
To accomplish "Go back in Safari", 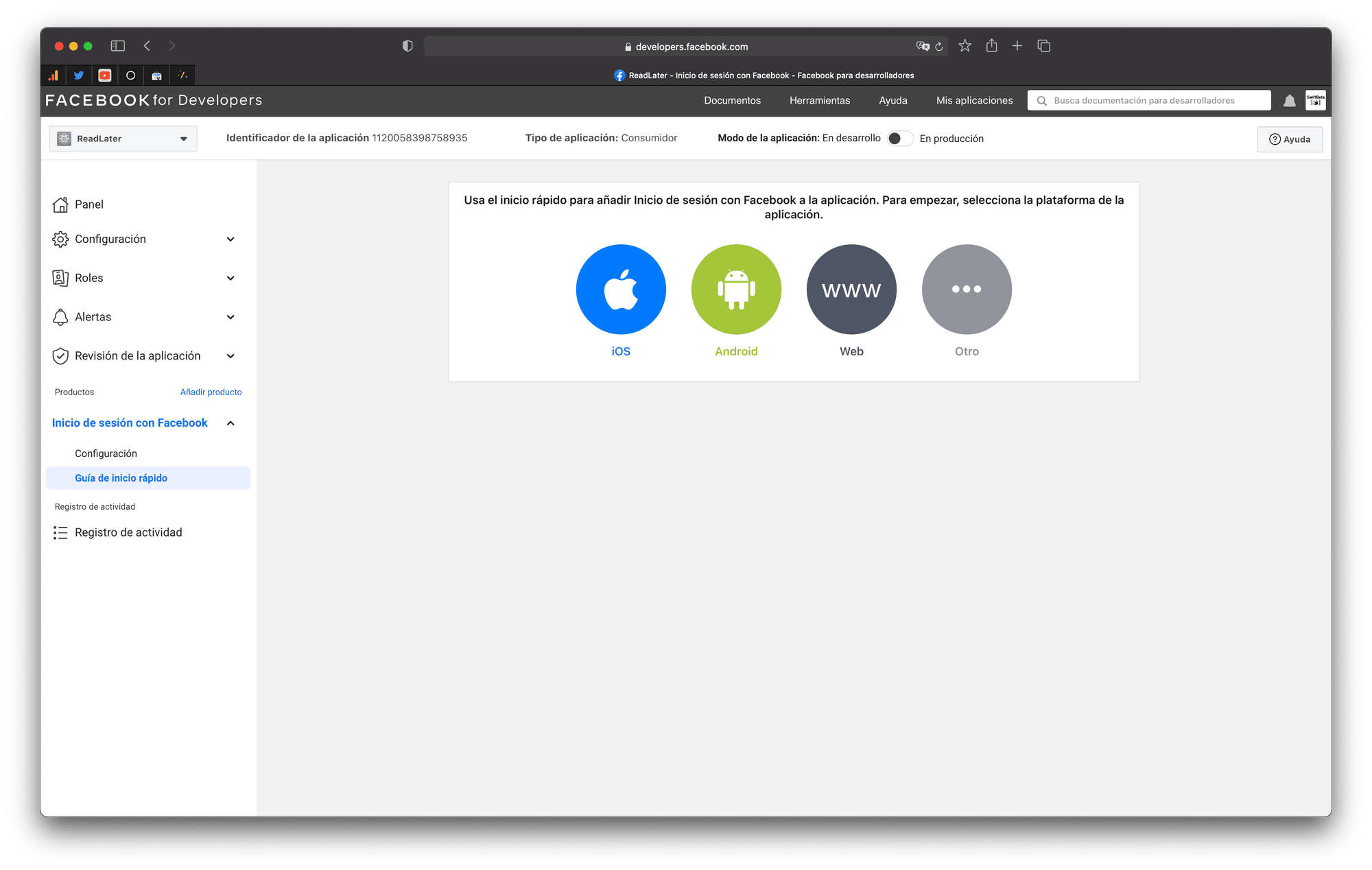I will 147,46.
